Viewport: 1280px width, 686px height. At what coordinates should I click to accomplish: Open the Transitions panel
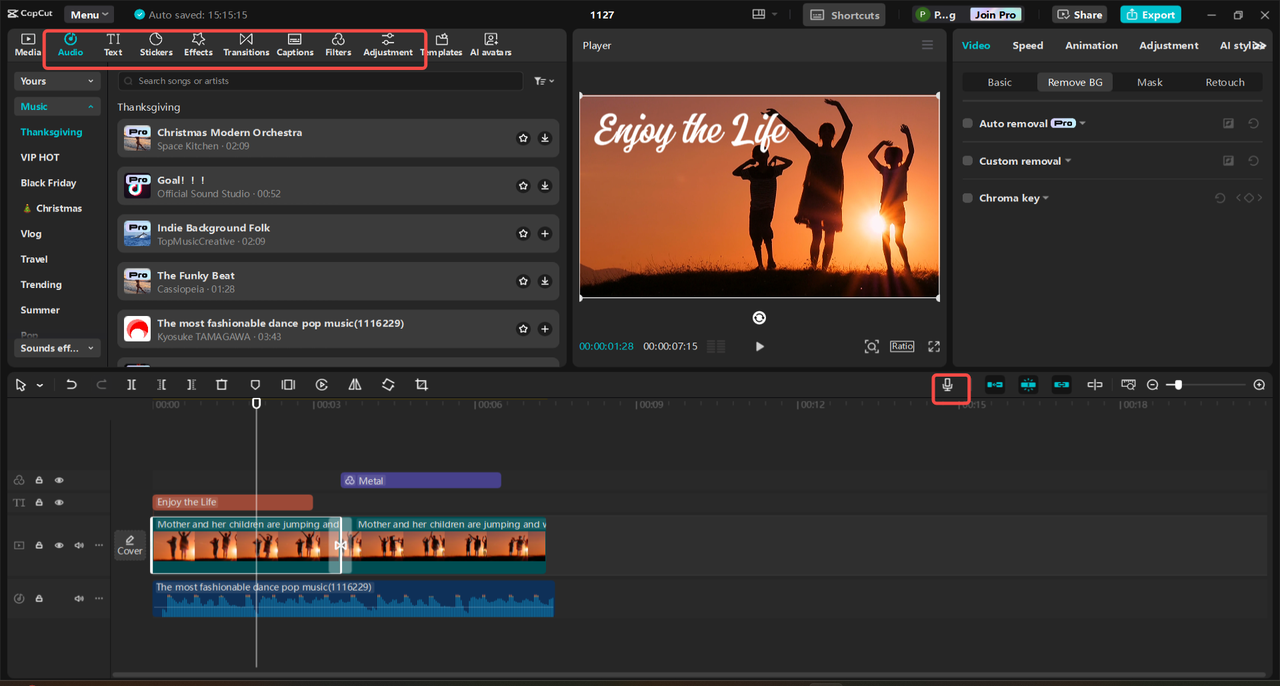[x=246, y=45]
